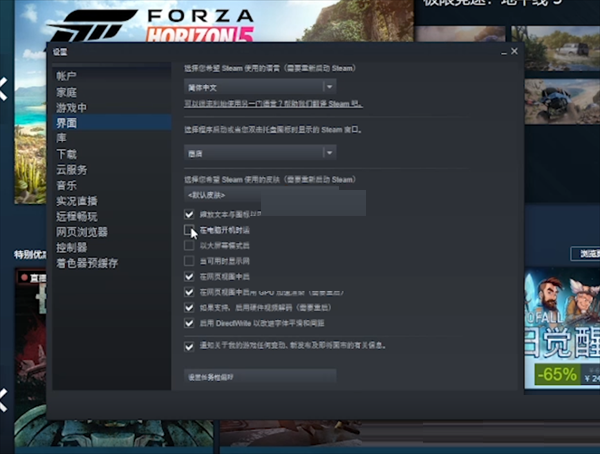Screen dimensions: 600x454
Task: Click the 设置任务栏偏好 button
Action: pos(260,376)
